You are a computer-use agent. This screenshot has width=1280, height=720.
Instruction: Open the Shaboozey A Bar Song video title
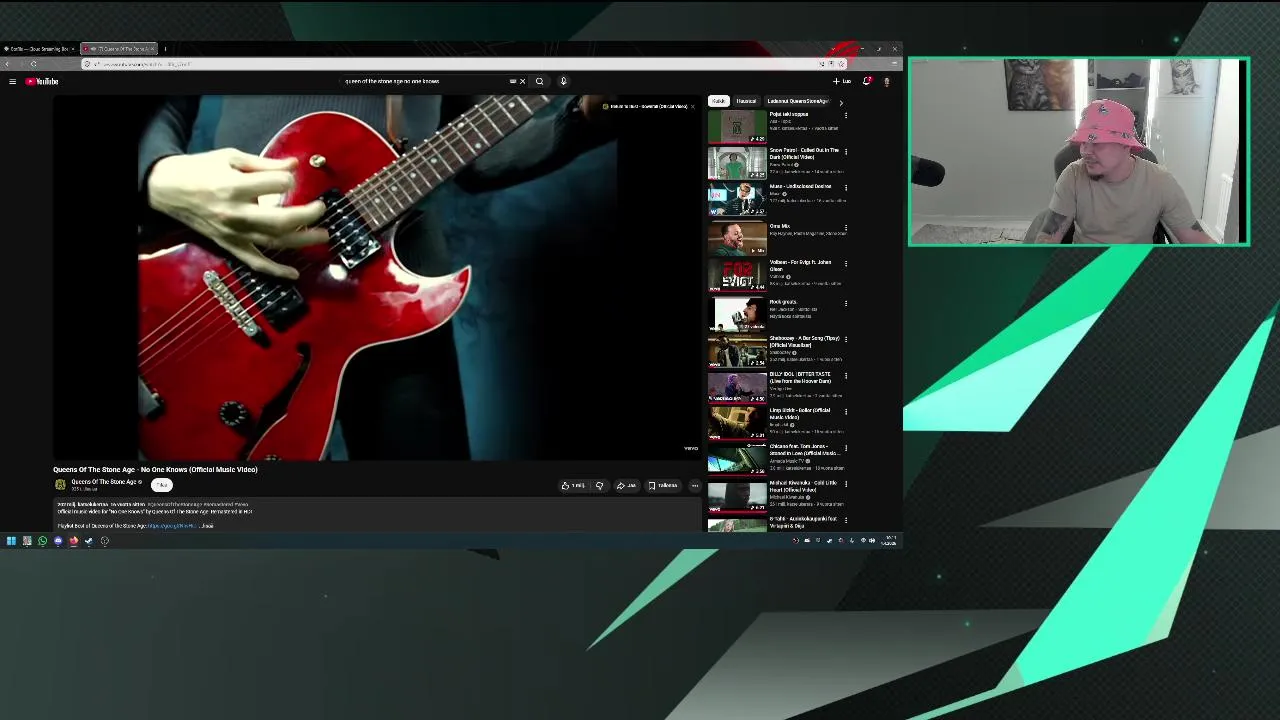coord(804,341)
